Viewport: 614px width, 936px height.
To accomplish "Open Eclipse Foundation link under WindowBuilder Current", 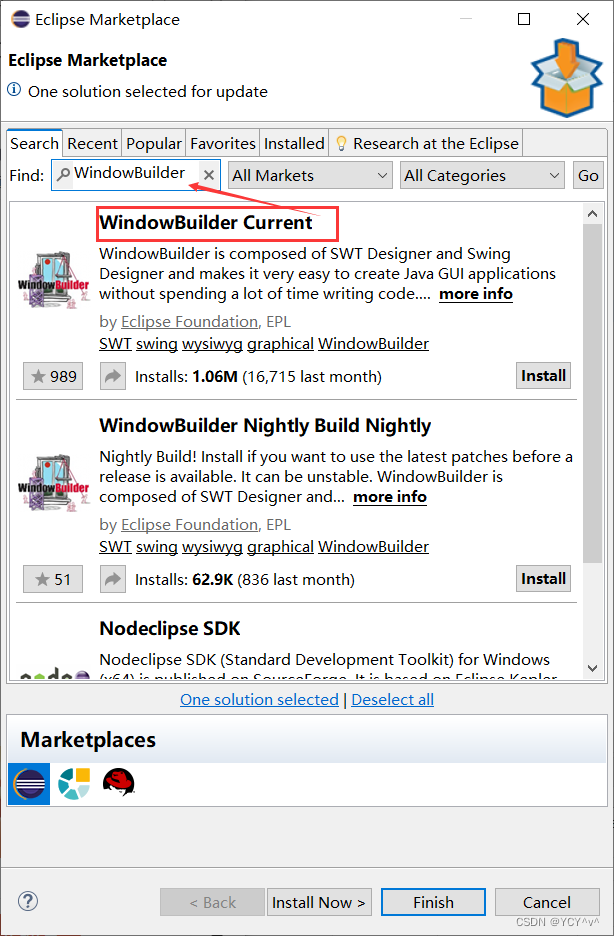I will pyautogui.click(x=189, y=322).
